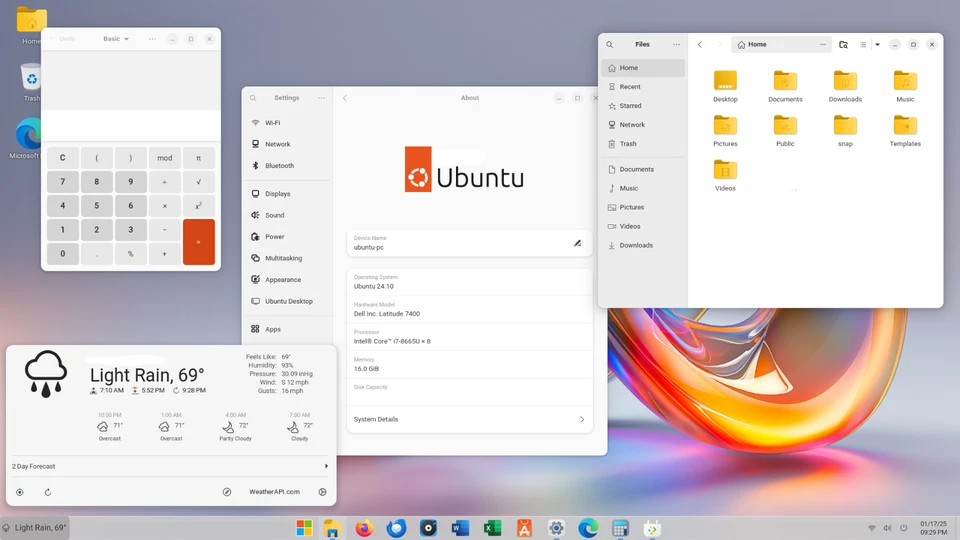
Task: Select the Videos folder icon in Files grid
Action: pyautogui.click(x=725, y=170)
